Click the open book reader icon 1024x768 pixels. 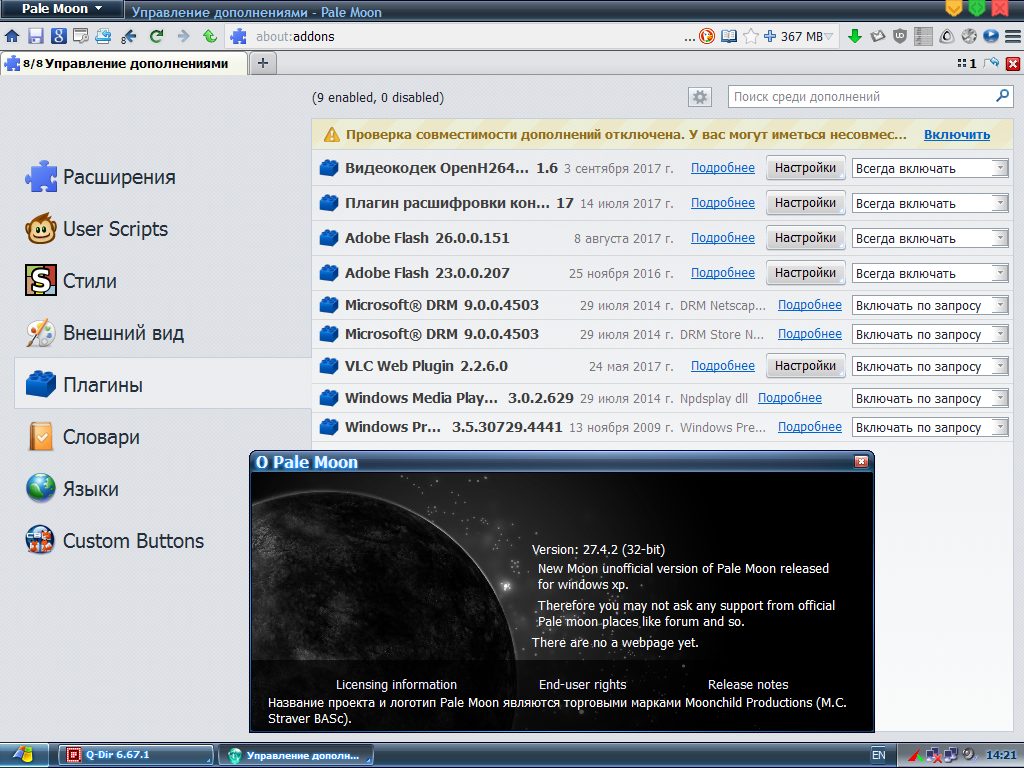point(729,36)
